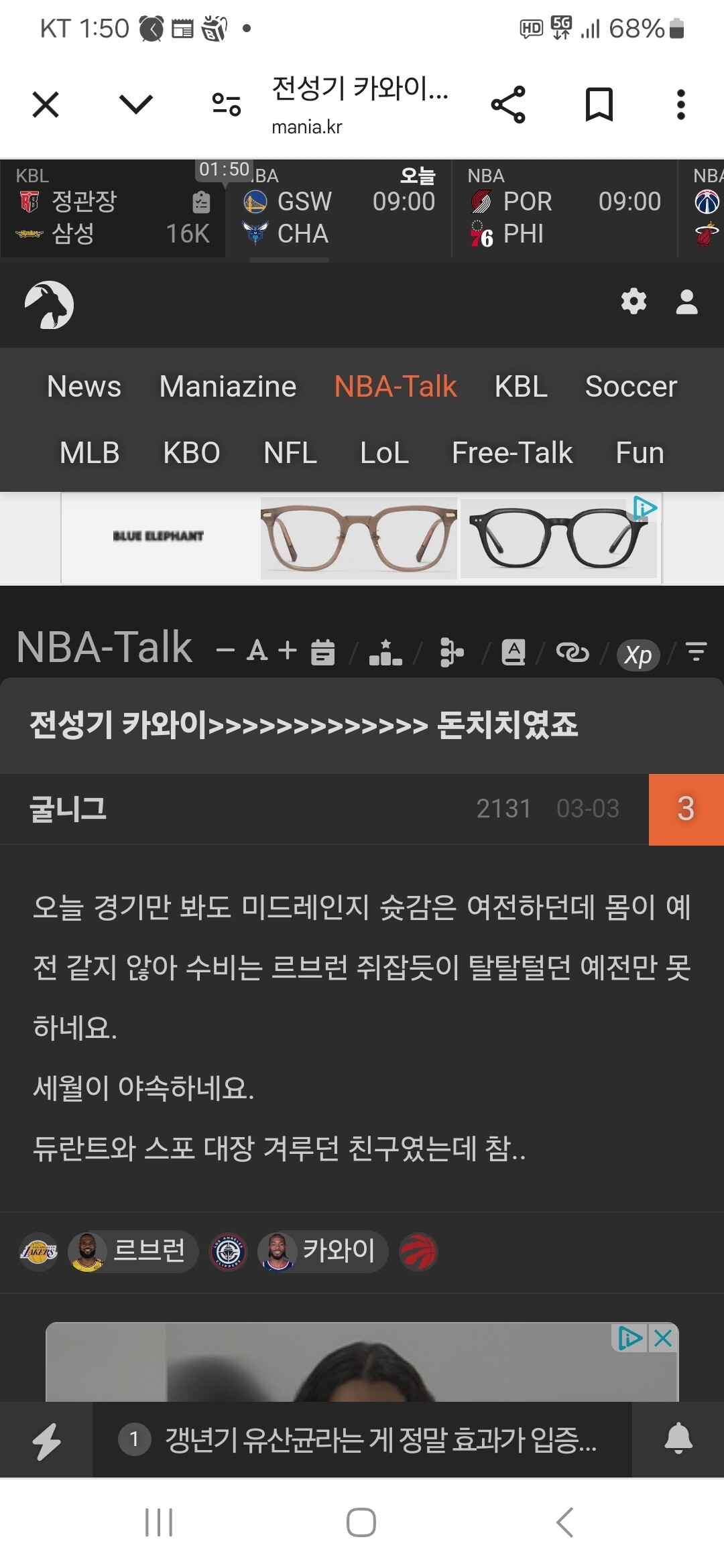
Task: Tap the lightning bolt quick icon
Action: (46, 1440)
